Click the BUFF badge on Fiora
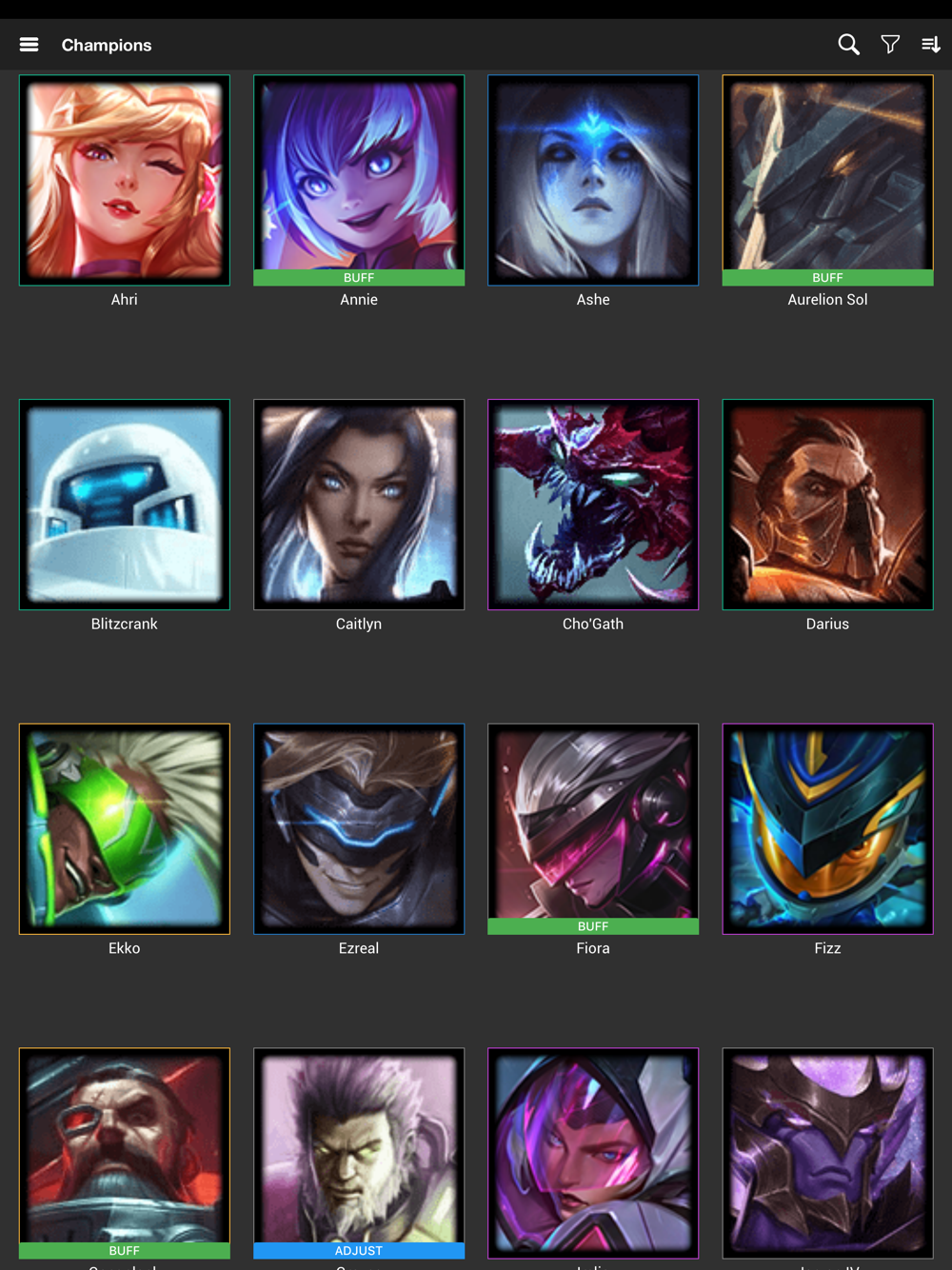Image resolution: width=952 pixels, height=1270 pixels. (x=593, y=926)
